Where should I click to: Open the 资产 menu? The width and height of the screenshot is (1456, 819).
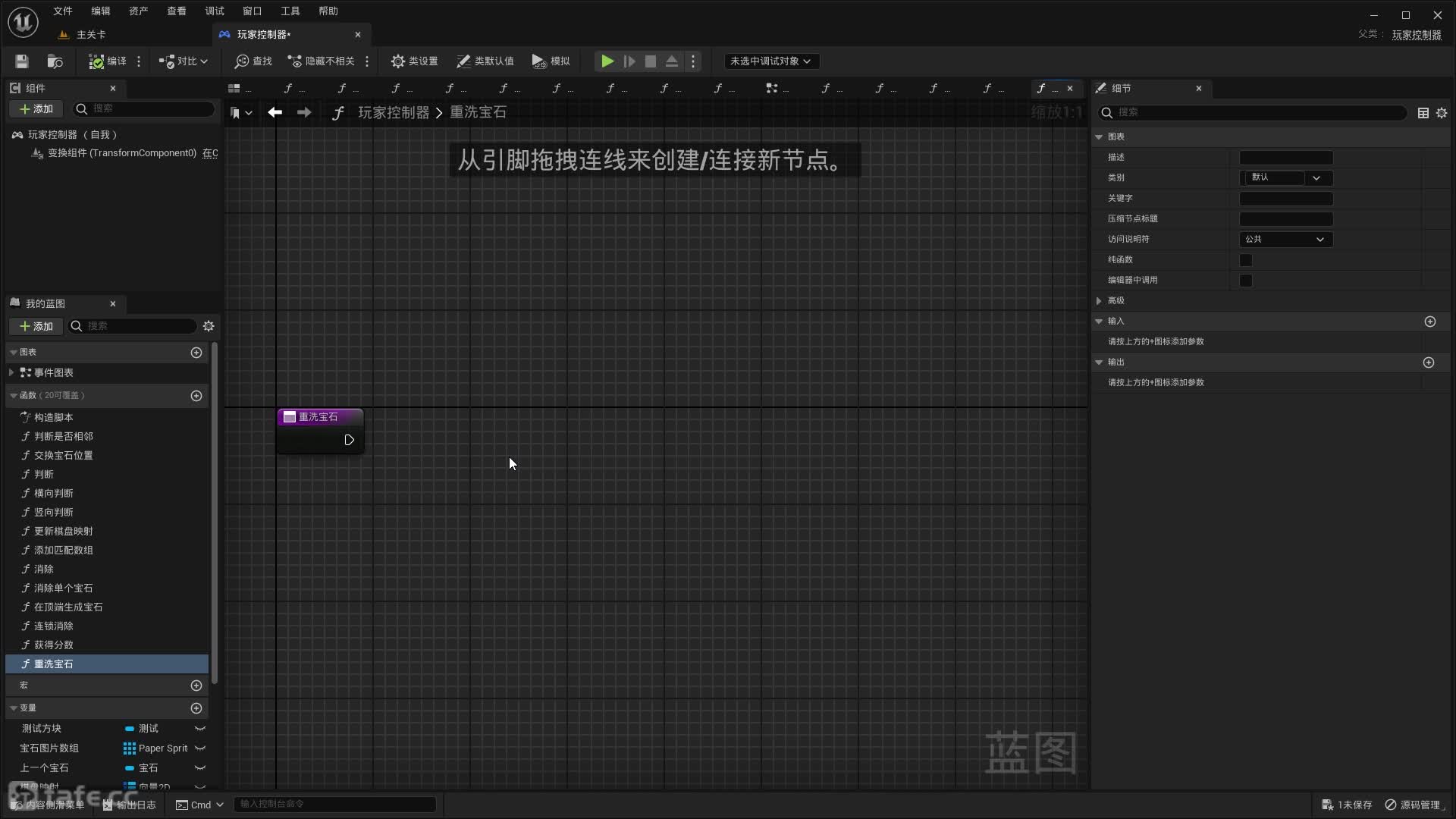coord(139,11)
